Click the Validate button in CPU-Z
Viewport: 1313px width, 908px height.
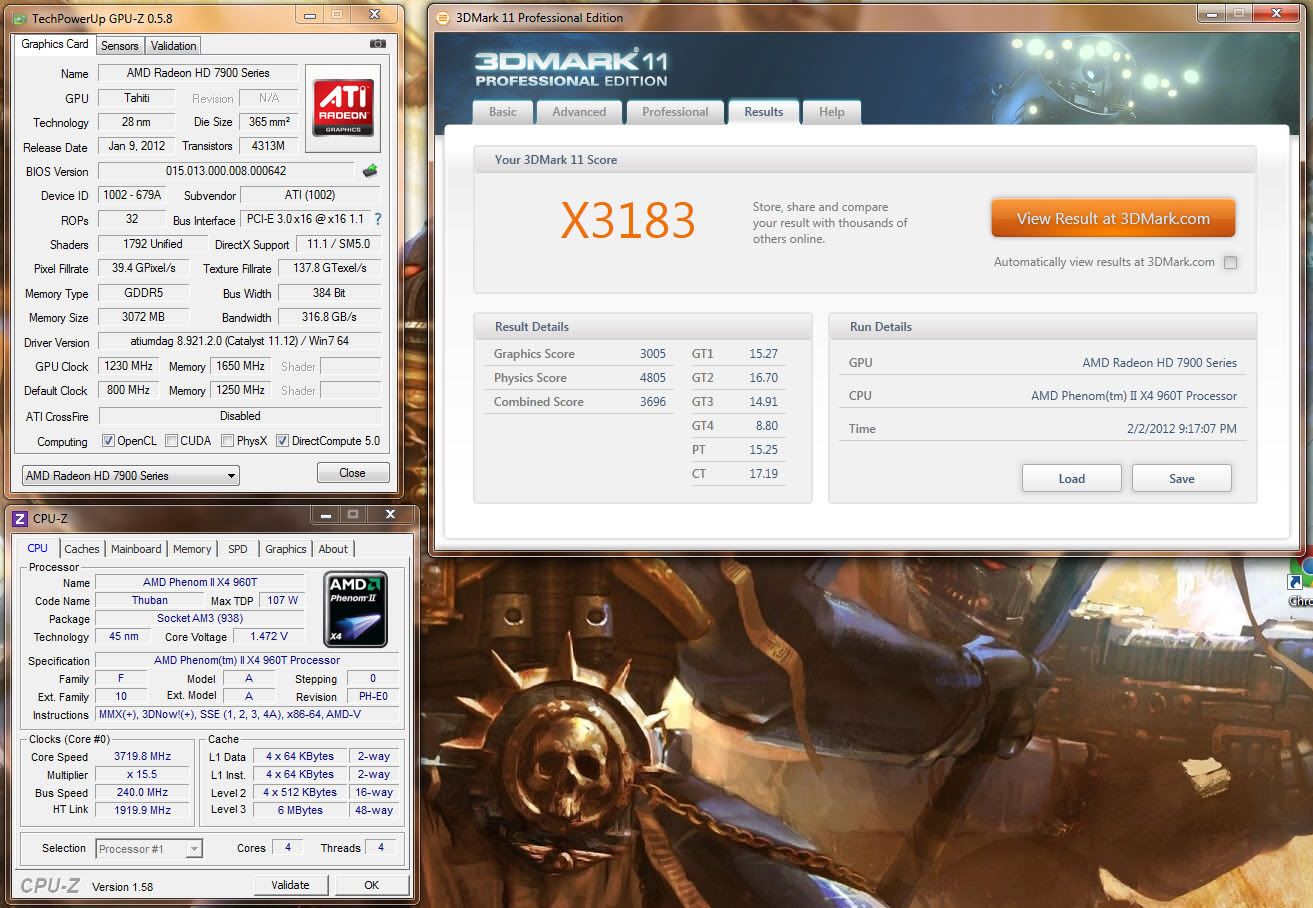[x=290, y=885]
